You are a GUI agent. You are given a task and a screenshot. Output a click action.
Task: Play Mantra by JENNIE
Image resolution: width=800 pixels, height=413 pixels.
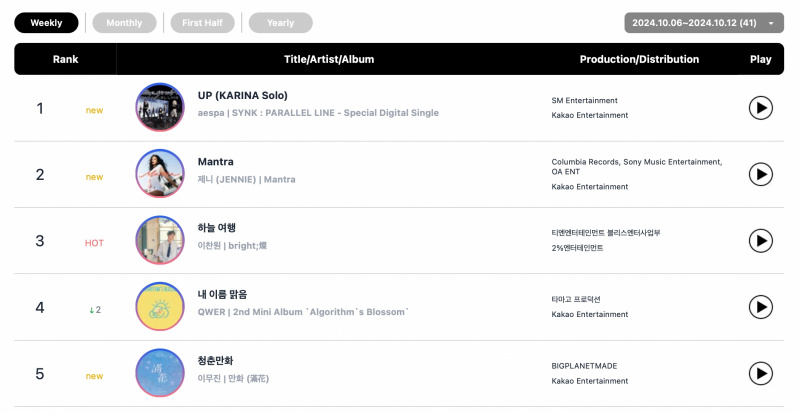point(760,174)
